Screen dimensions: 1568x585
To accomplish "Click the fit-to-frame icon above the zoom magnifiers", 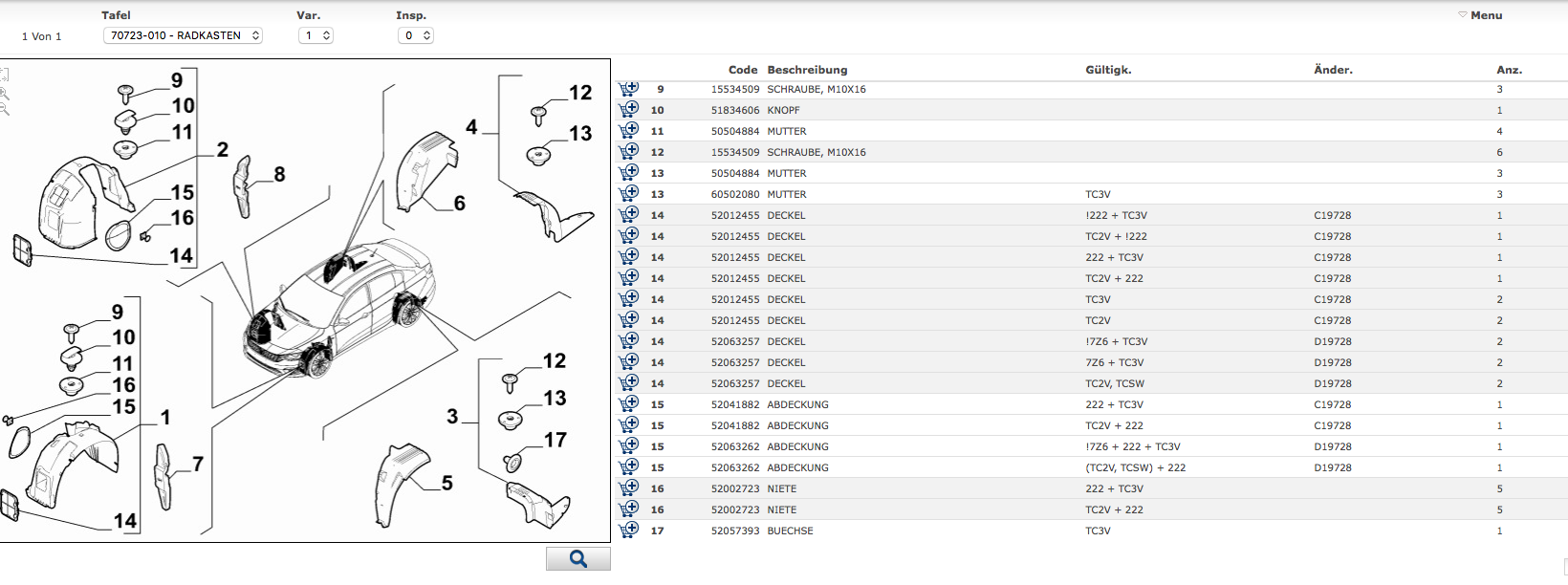I will point(5,74).
